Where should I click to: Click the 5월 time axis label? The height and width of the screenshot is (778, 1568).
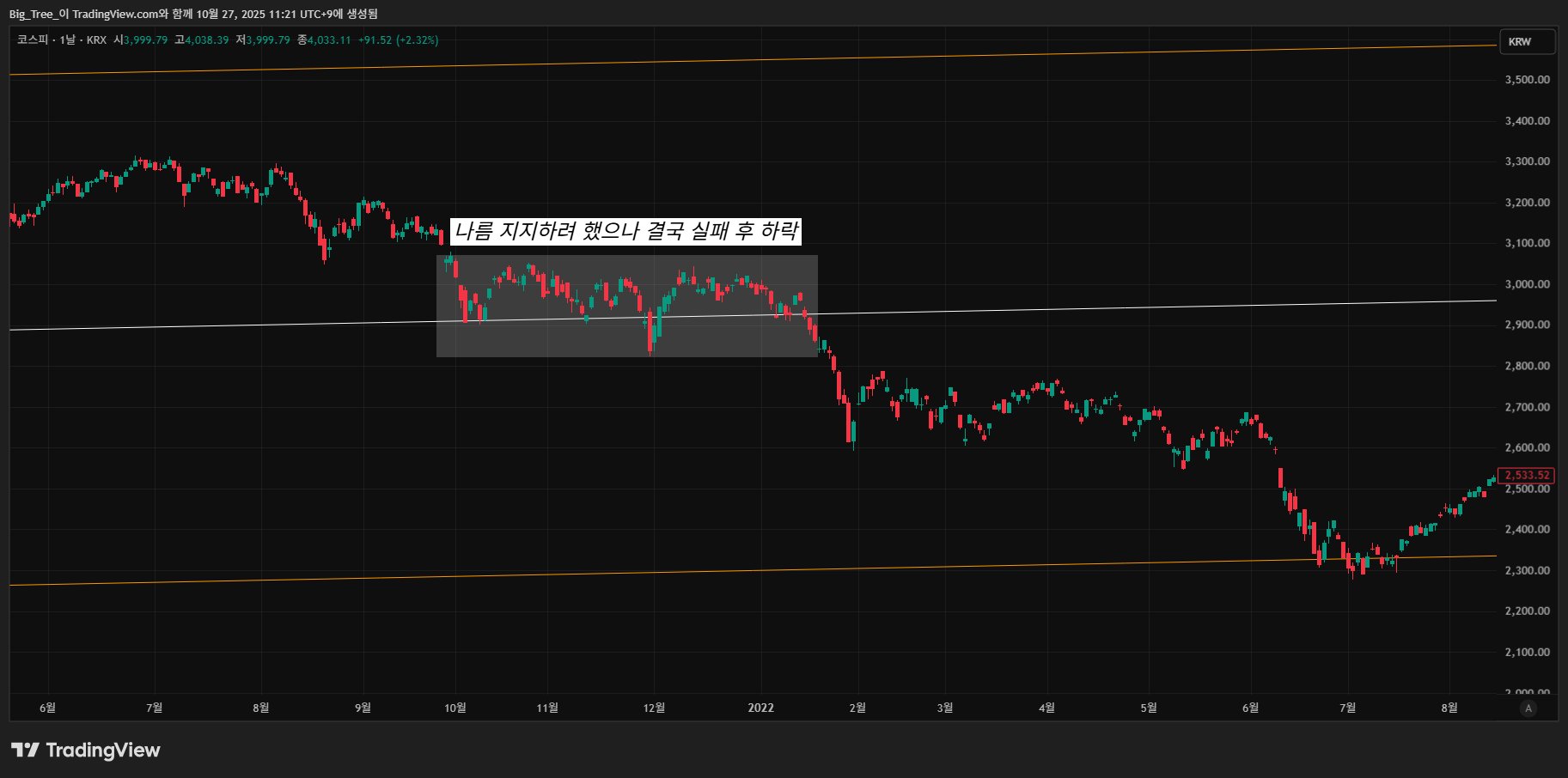1149,708
